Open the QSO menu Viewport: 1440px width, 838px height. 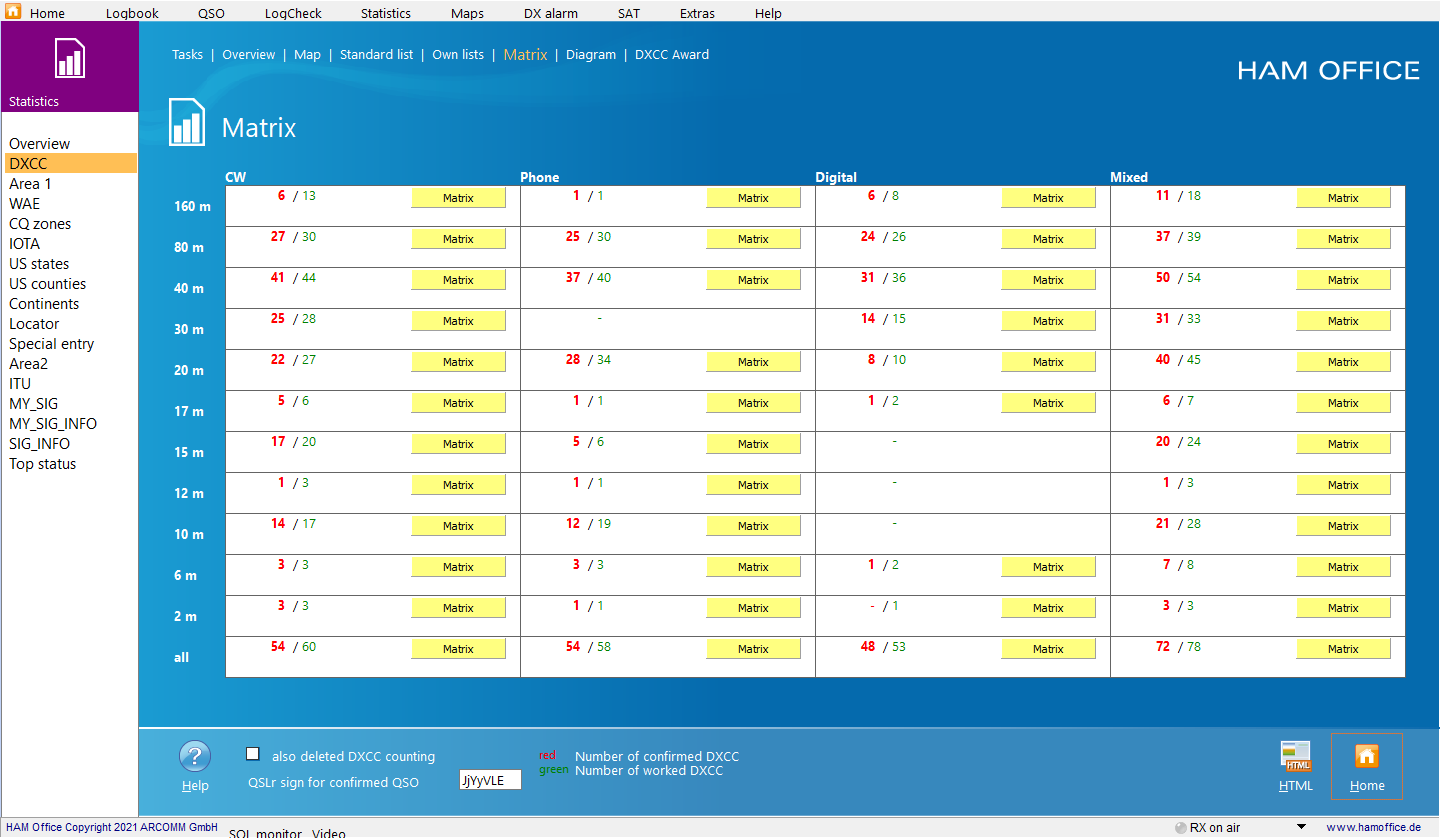[211, 13]
